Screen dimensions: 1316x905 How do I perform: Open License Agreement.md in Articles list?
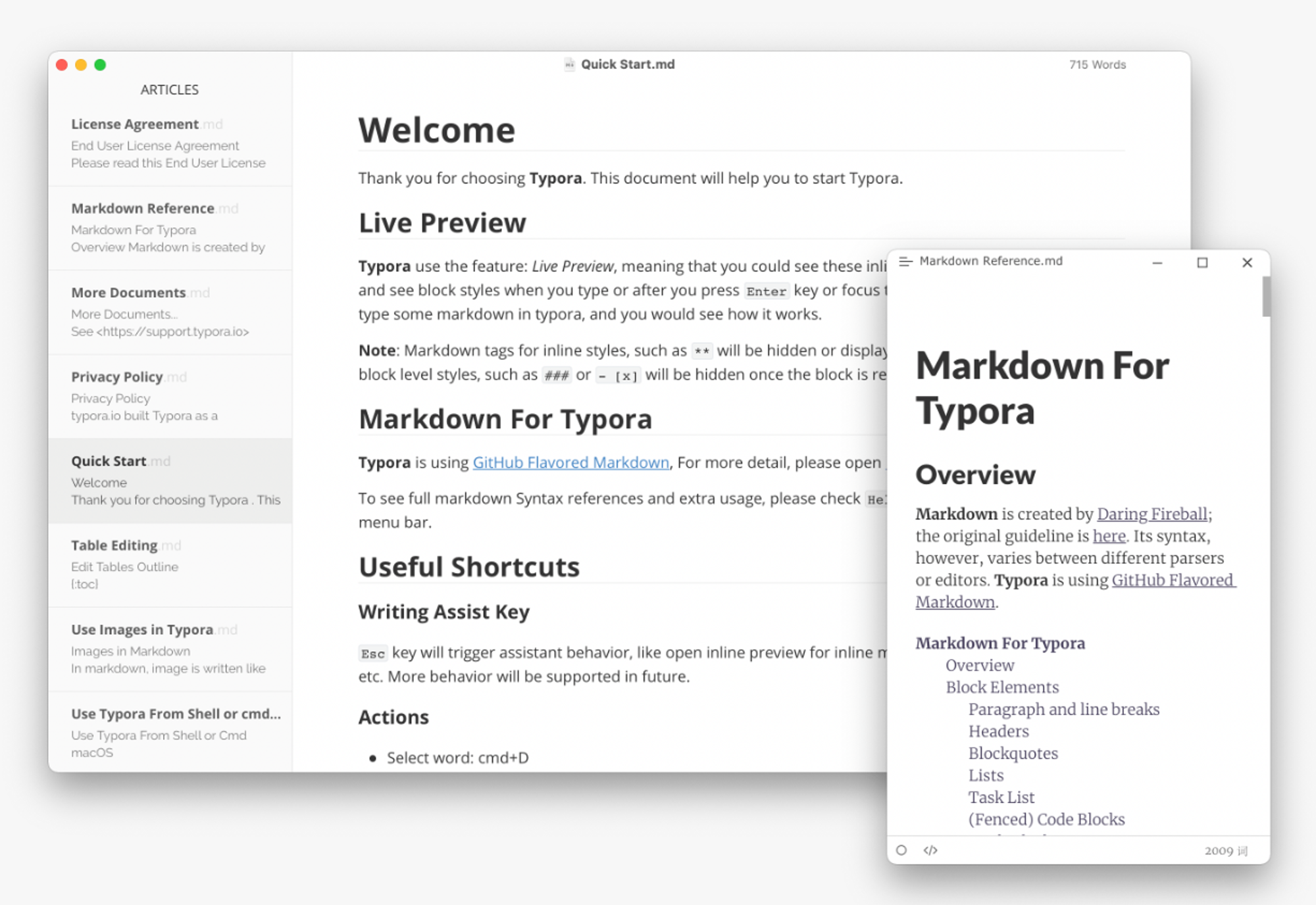click(x=170, y=144)
